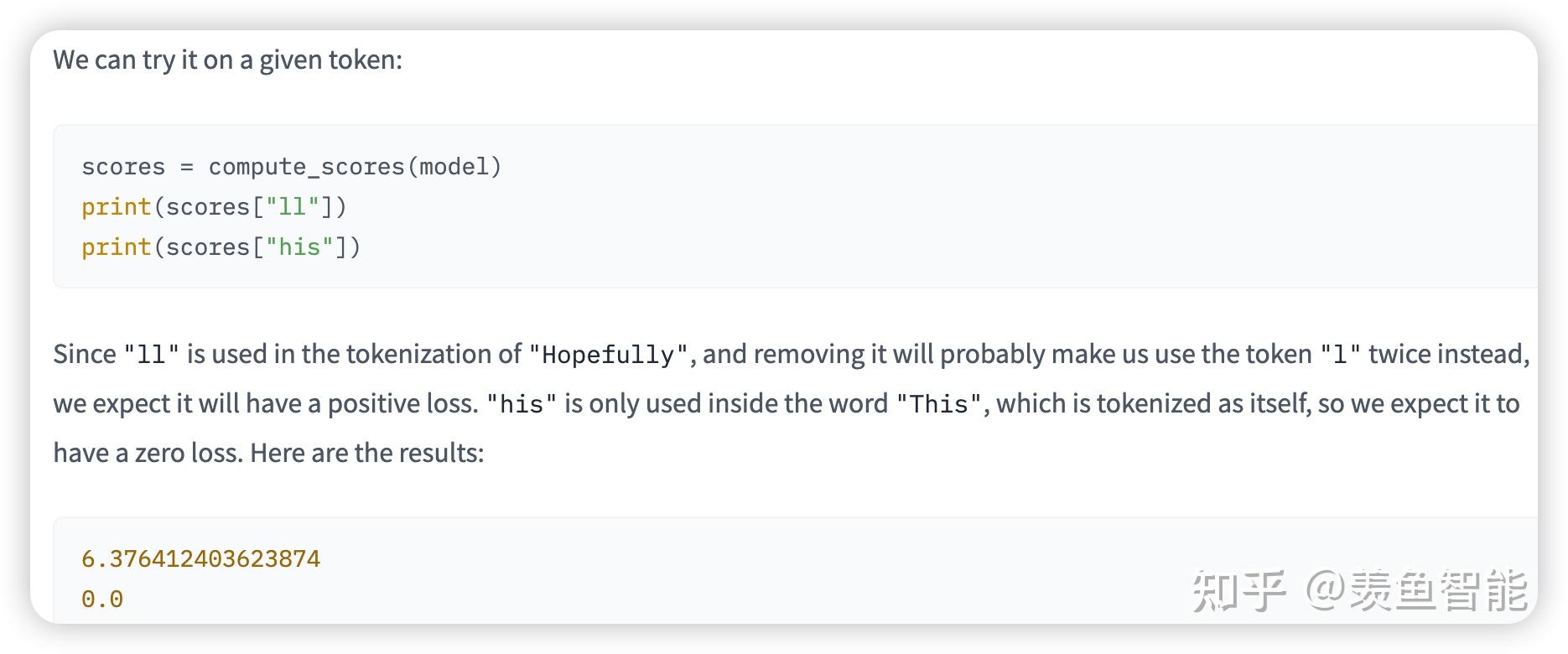Click the green "ll" string in code block

[x=292, y=207]
